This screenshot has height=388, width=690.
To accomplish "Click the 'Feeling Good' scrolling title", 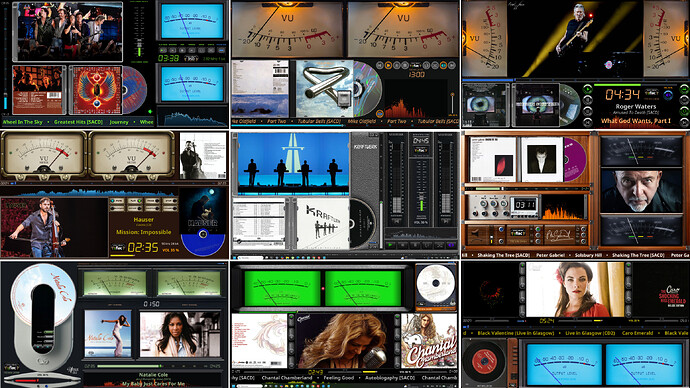I will [339, 378].
